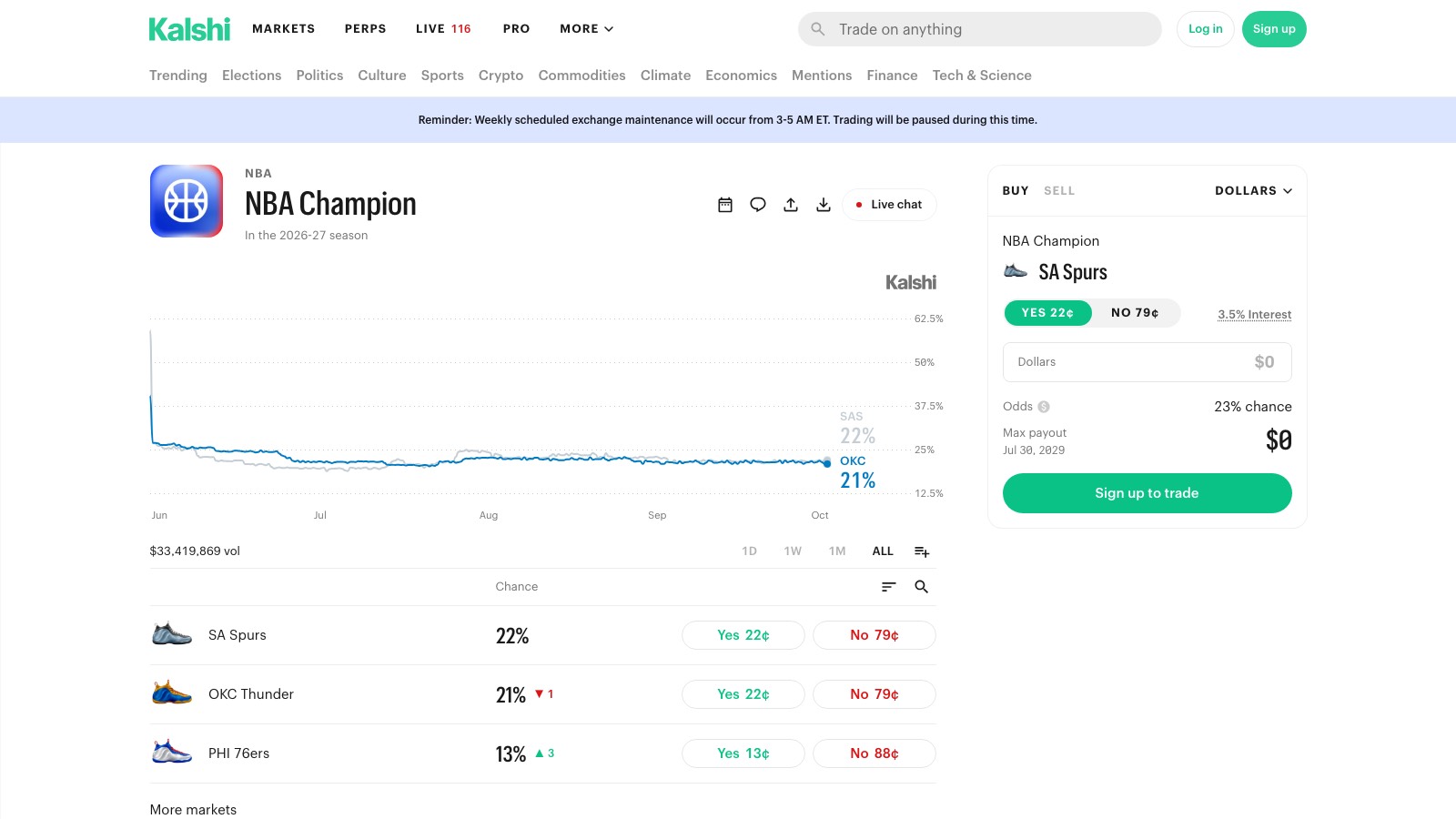
Task: Click the Odds info icon
Action: click(x=1044, y=407)
